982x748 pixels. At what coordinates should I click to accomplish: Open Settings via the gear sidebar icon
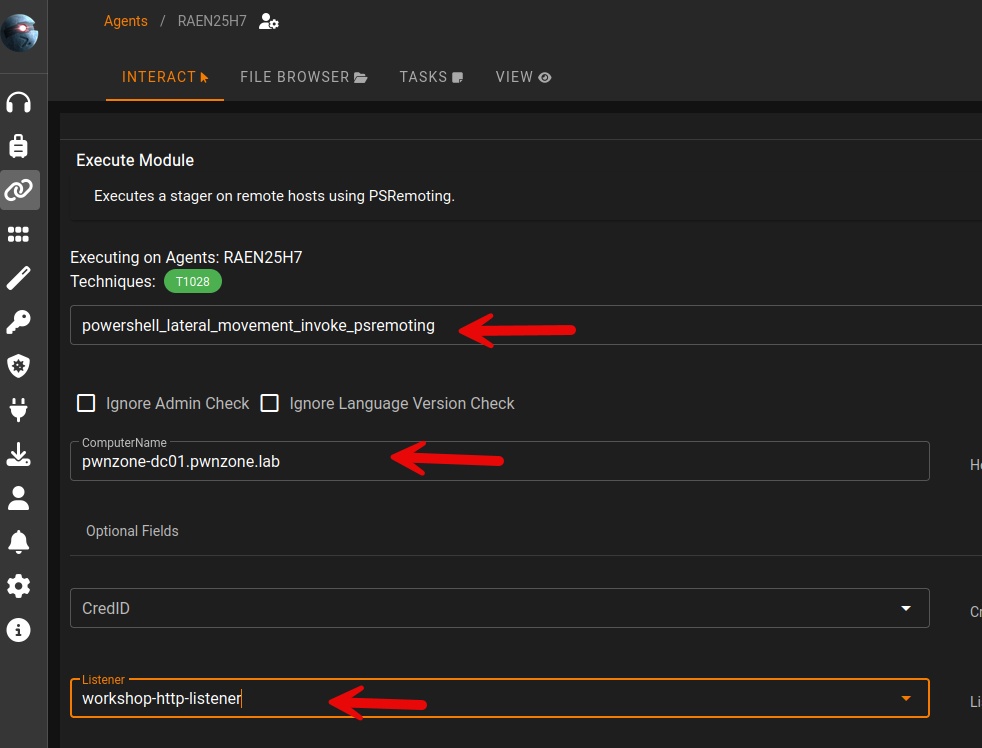click(19, 585)
